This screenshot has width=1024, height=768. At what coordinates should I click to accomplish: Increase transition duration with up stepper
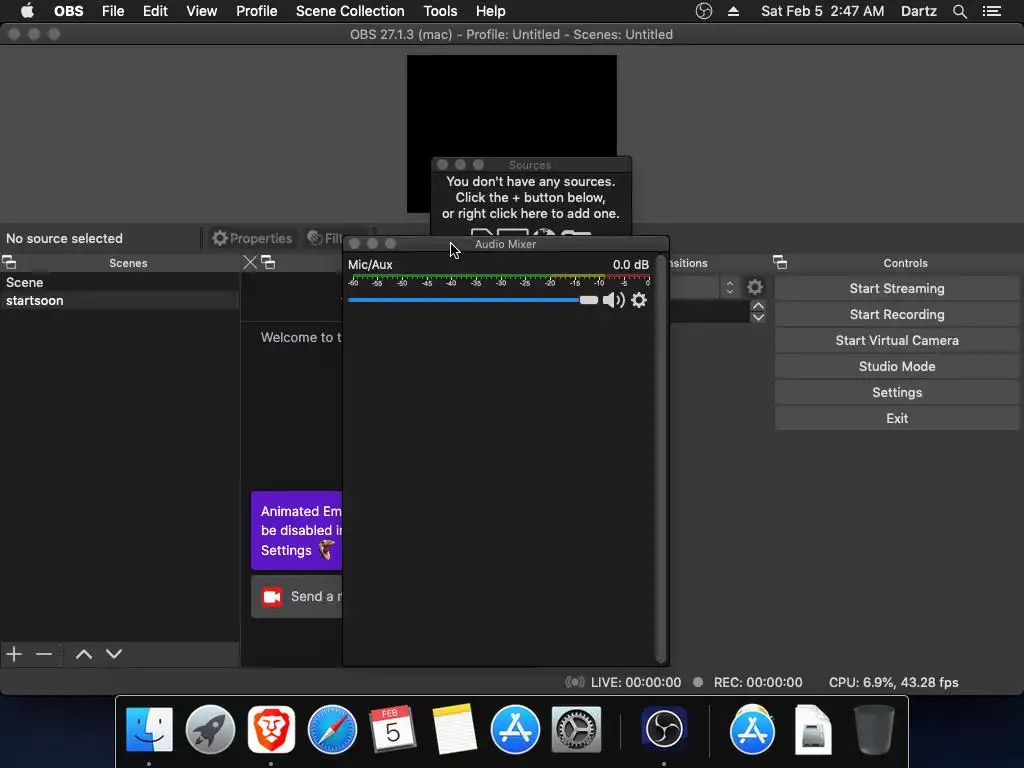758,306
